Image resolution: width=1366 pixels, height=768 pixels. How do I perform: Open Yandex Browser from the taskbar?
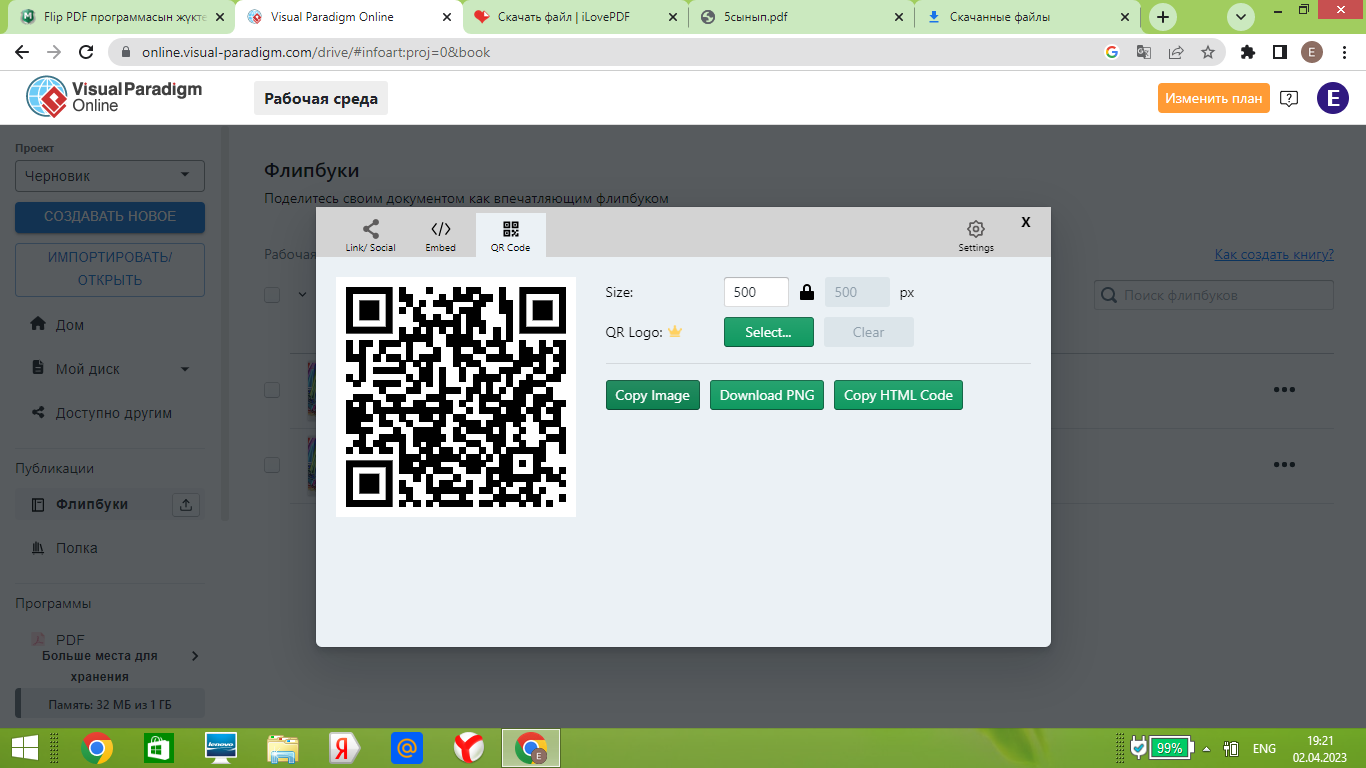click(469, 748)
